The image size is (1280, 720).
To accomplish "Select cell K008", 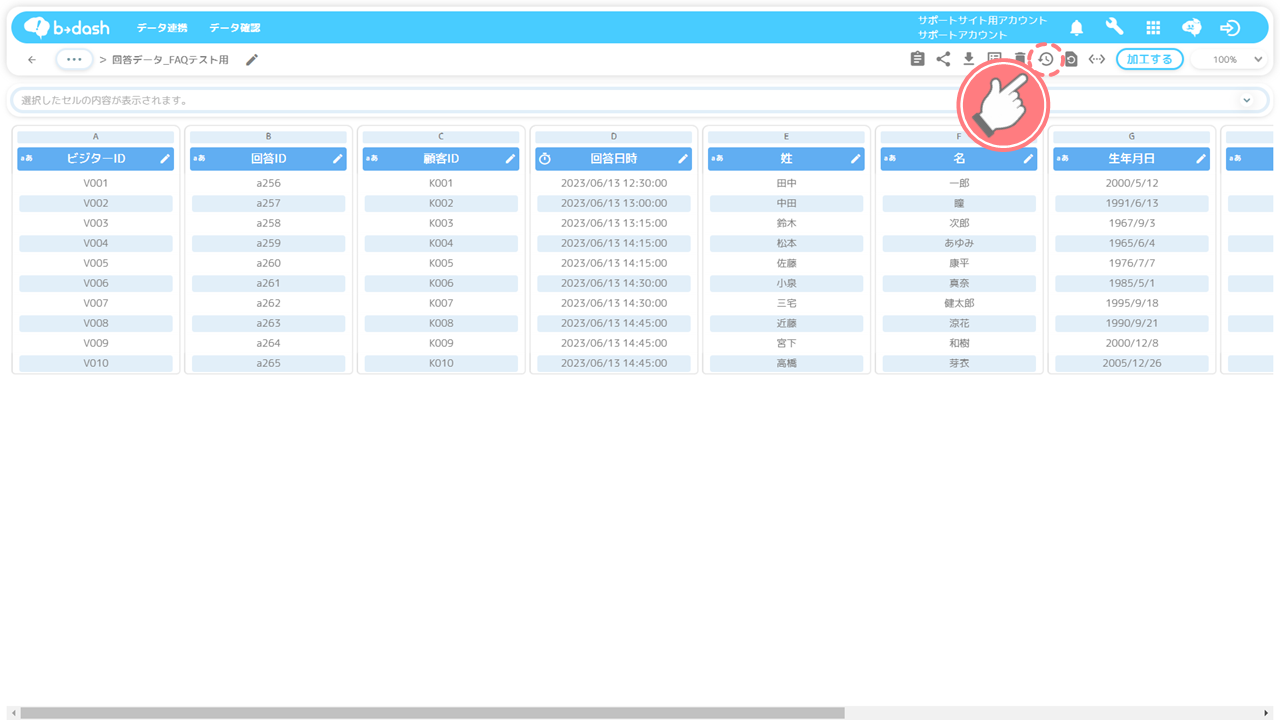I will coord(441,323).
